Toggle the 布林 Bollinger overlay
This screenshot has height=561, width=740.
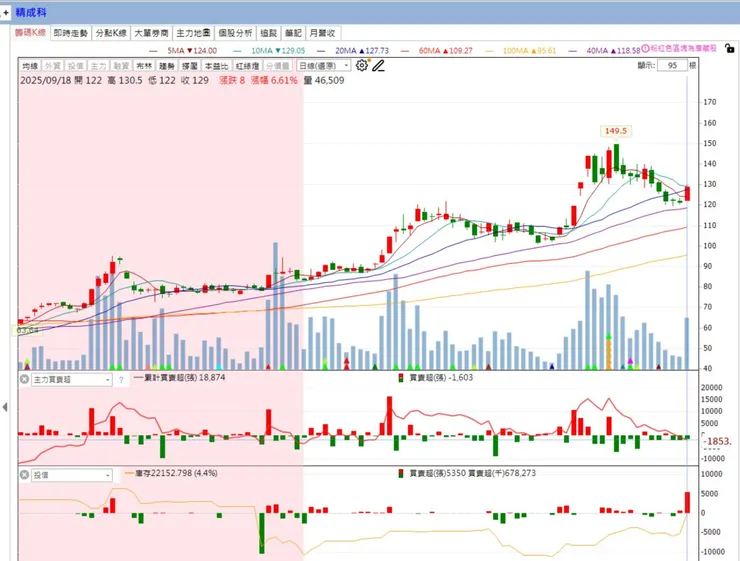(144, 66)
